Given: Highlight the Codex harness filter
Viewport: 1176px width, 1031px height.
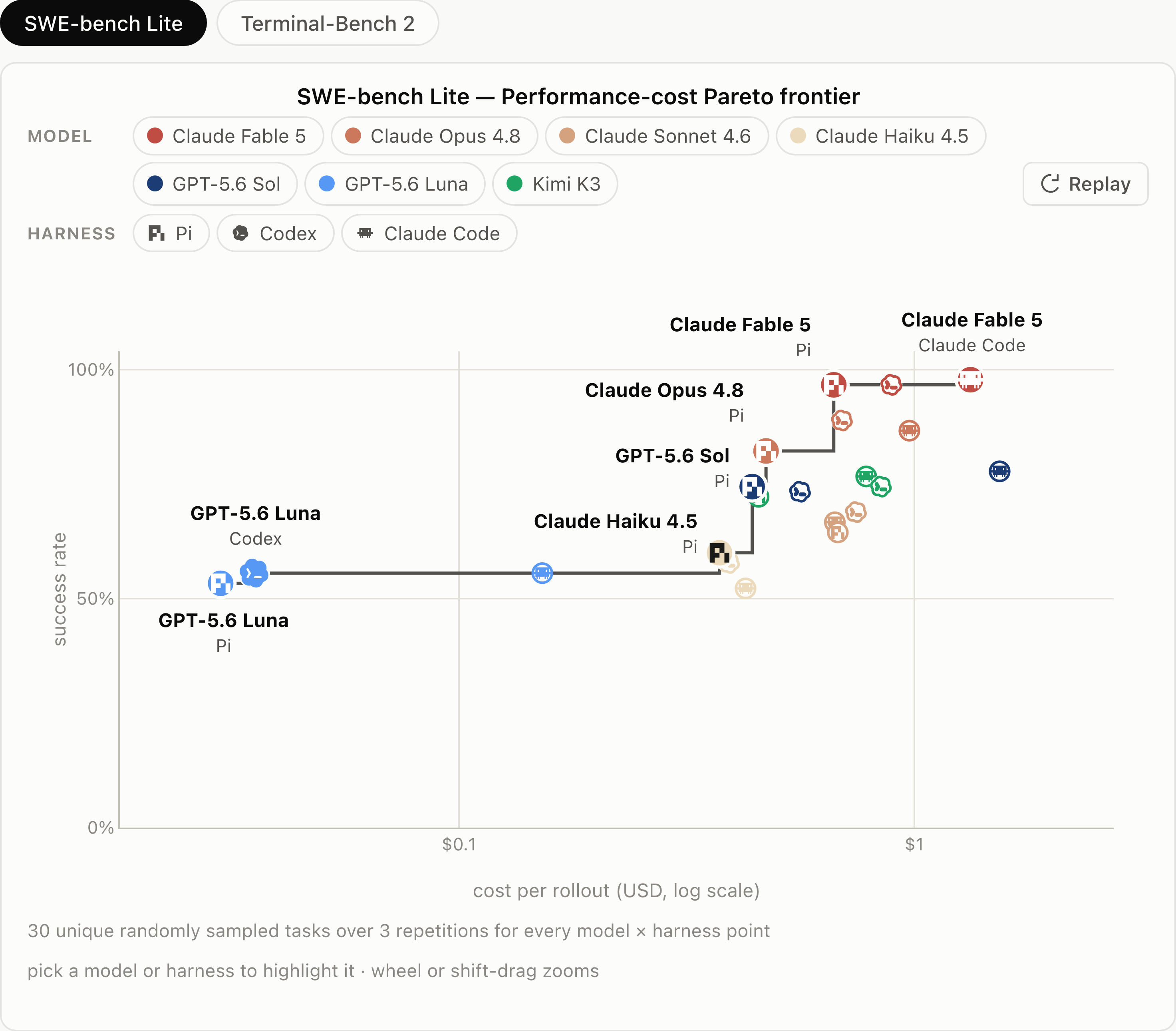Looking at the screenshot, I should point(275,233).
